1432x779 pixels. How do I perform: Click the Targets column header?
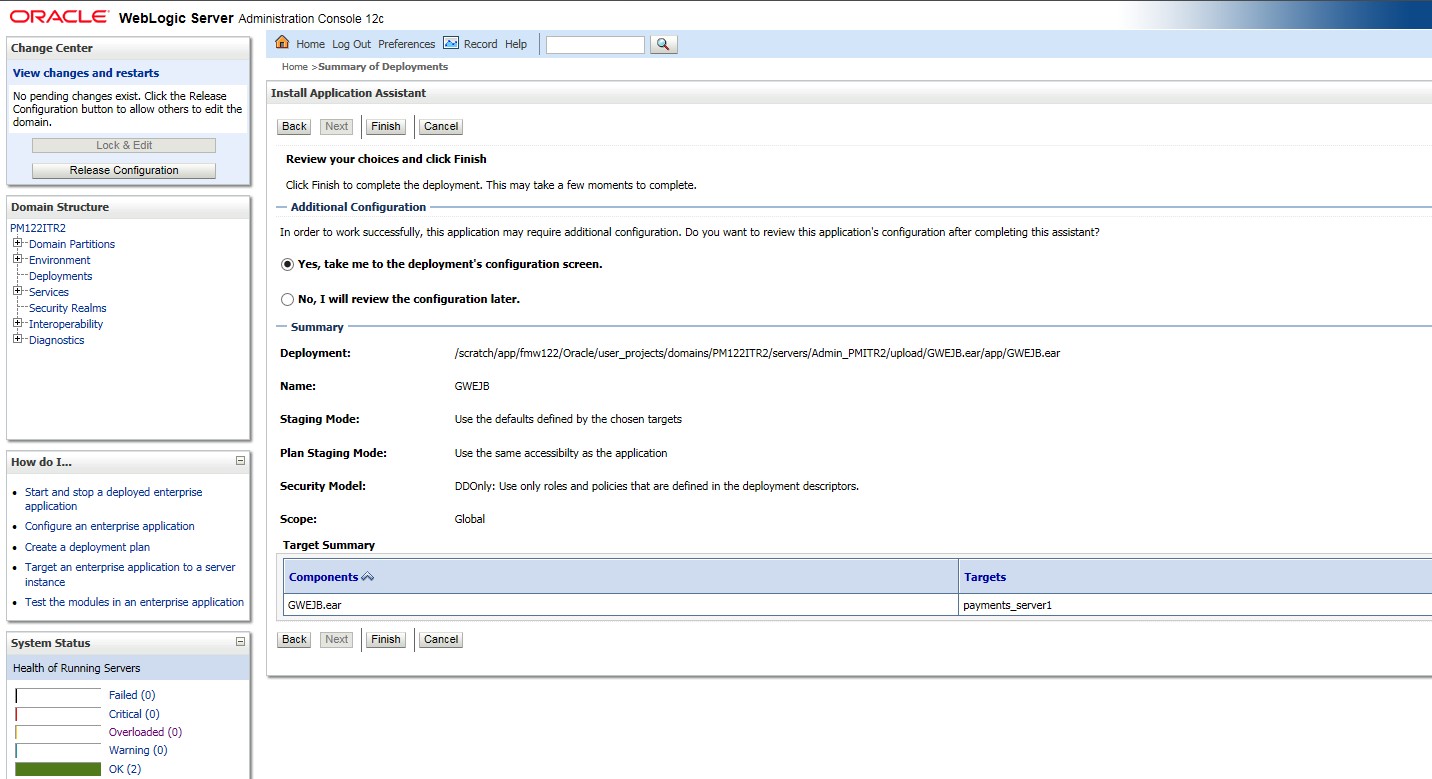[x=985, y=577]
